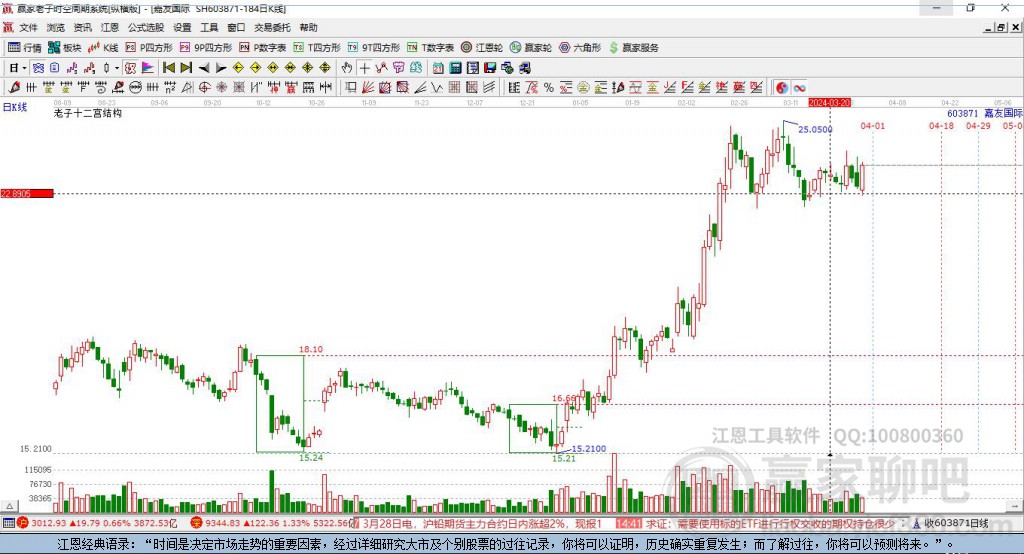Toggle the crosshair cursor button
1024x554 pixels.
pos(364,68)
